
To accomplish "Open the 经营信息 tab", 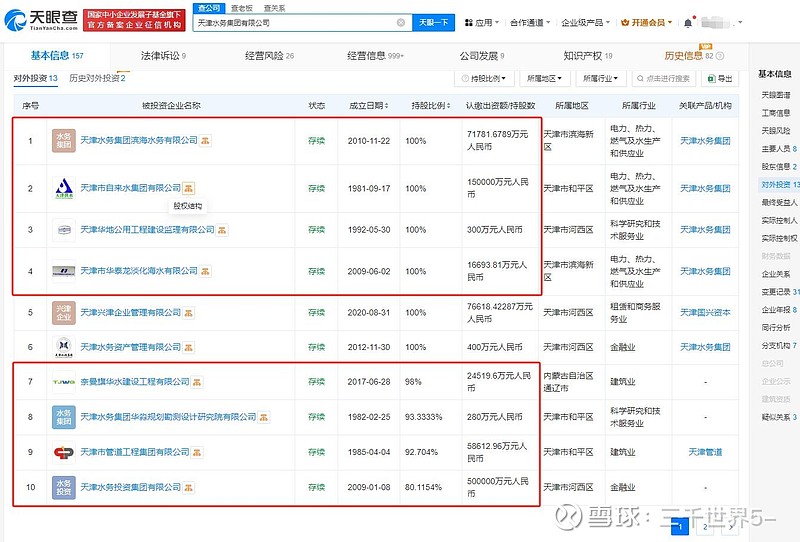I will click(375, 56).
